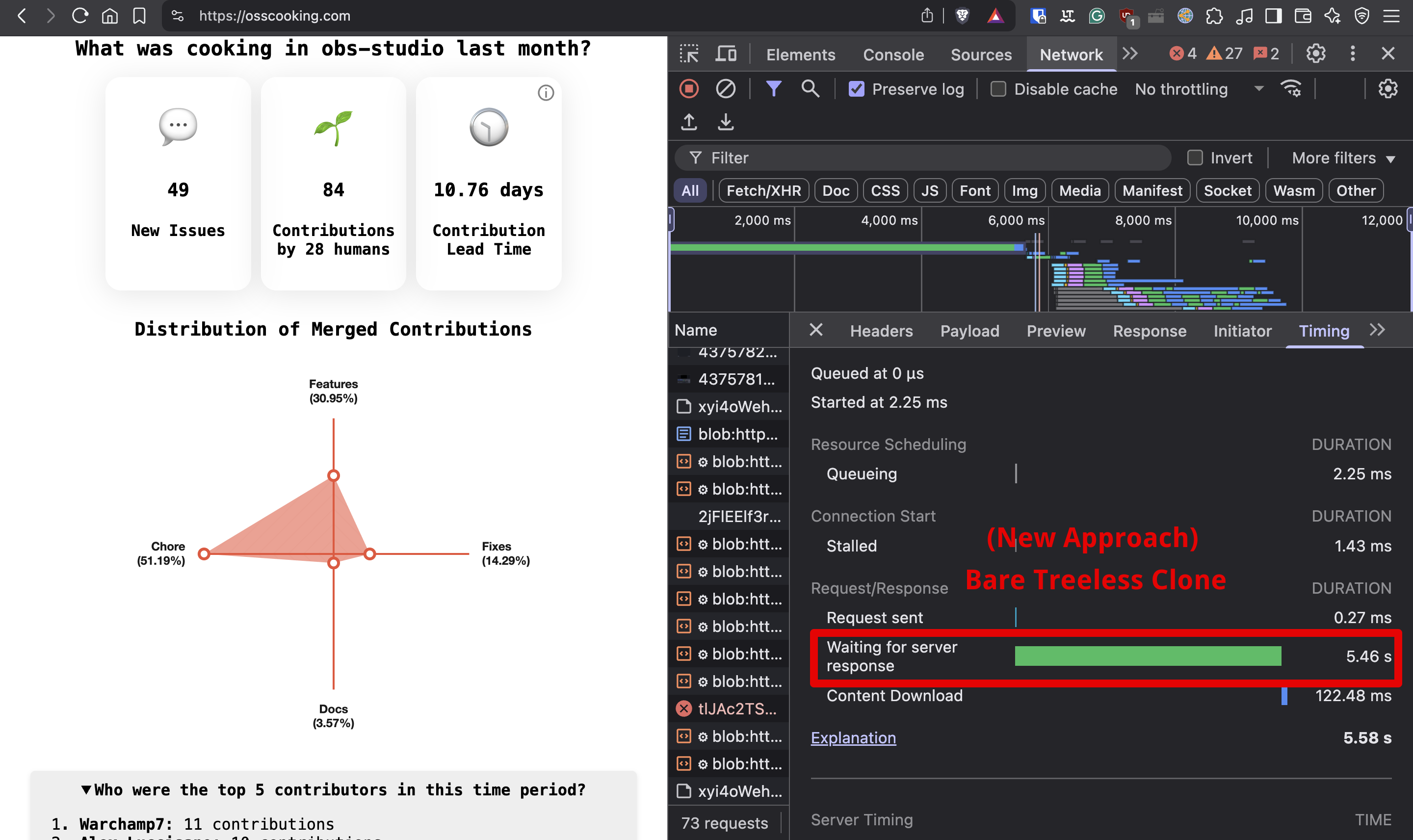The height and width of the screenshot is (840, 1413).
Task: Filter requests by JS type
Action: (x=930, y=191)
